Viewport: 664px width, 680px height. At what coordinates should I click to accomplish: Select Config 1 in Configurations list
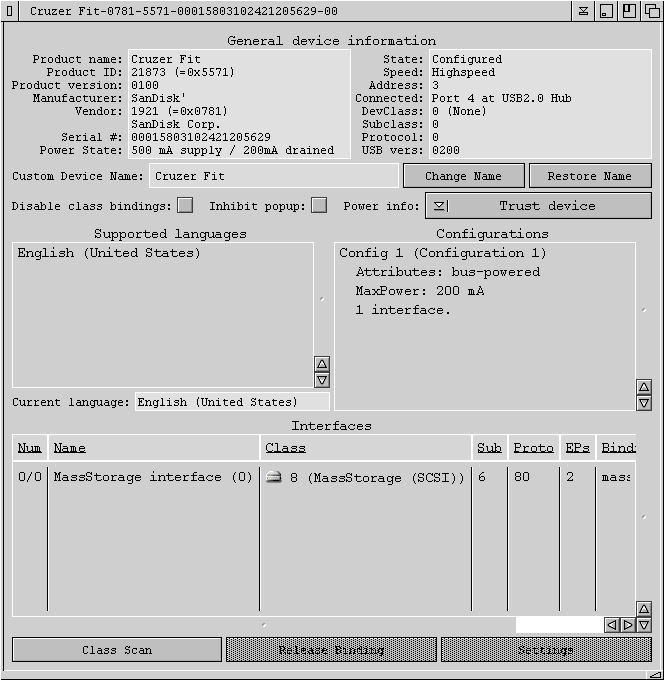(x=442, y=254)
